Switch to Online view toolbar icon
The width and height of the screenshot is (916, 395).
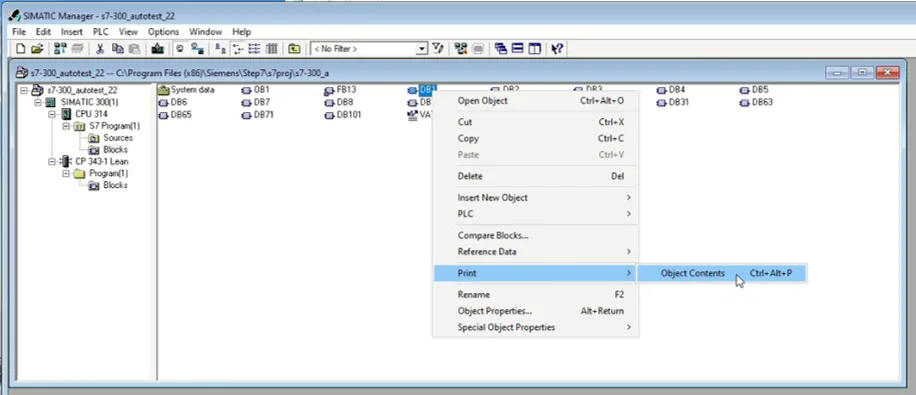(197, 48)
